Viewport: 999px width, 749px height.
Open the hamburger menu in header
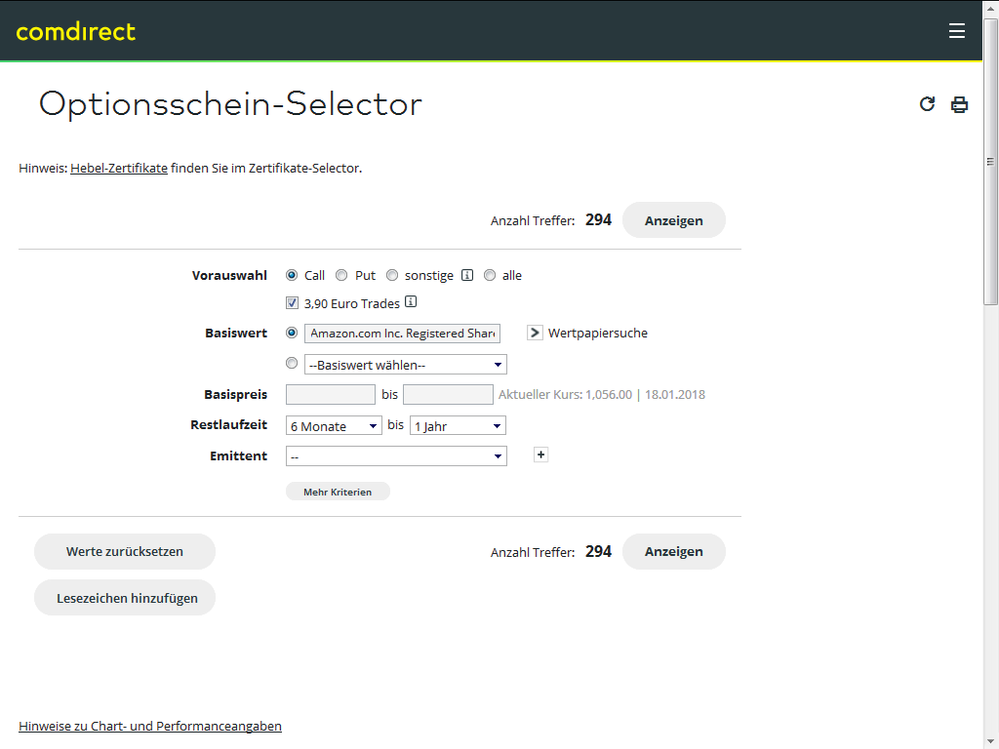click(x=957, y=31)
